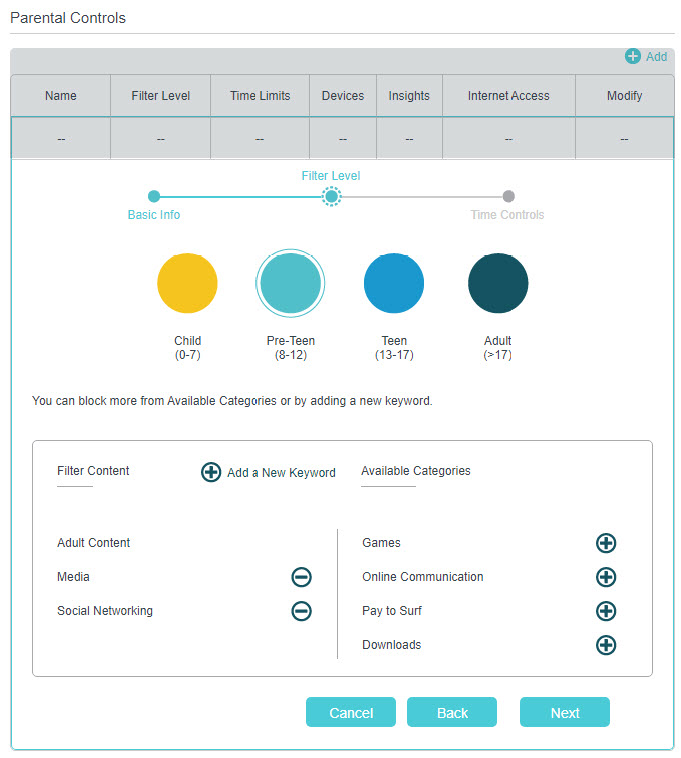681x758 pixels.
Task: Click the Time Controls step label
Action: pyautogui.click(x=507, y=215)
